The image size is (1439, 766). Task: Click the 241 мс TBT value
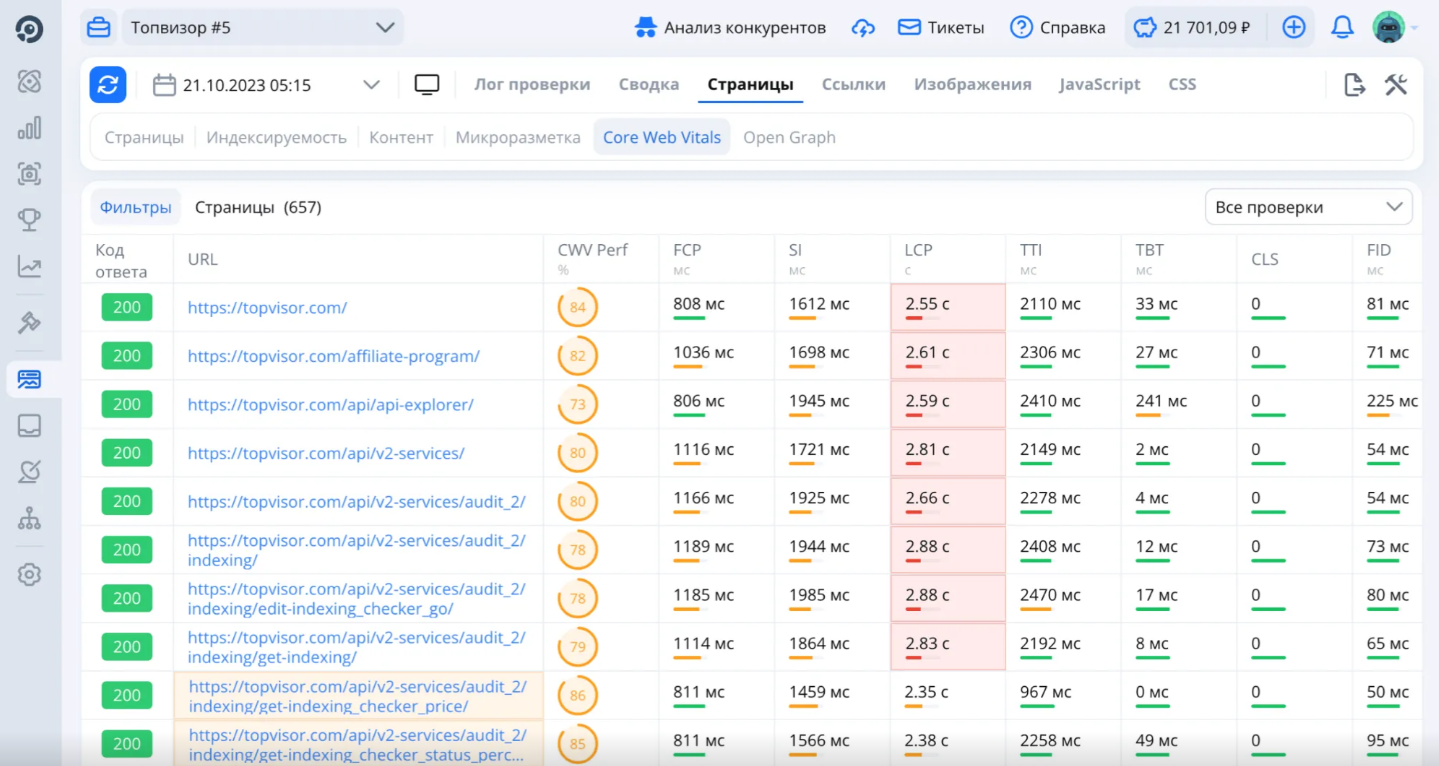[x=1161, y=401]
